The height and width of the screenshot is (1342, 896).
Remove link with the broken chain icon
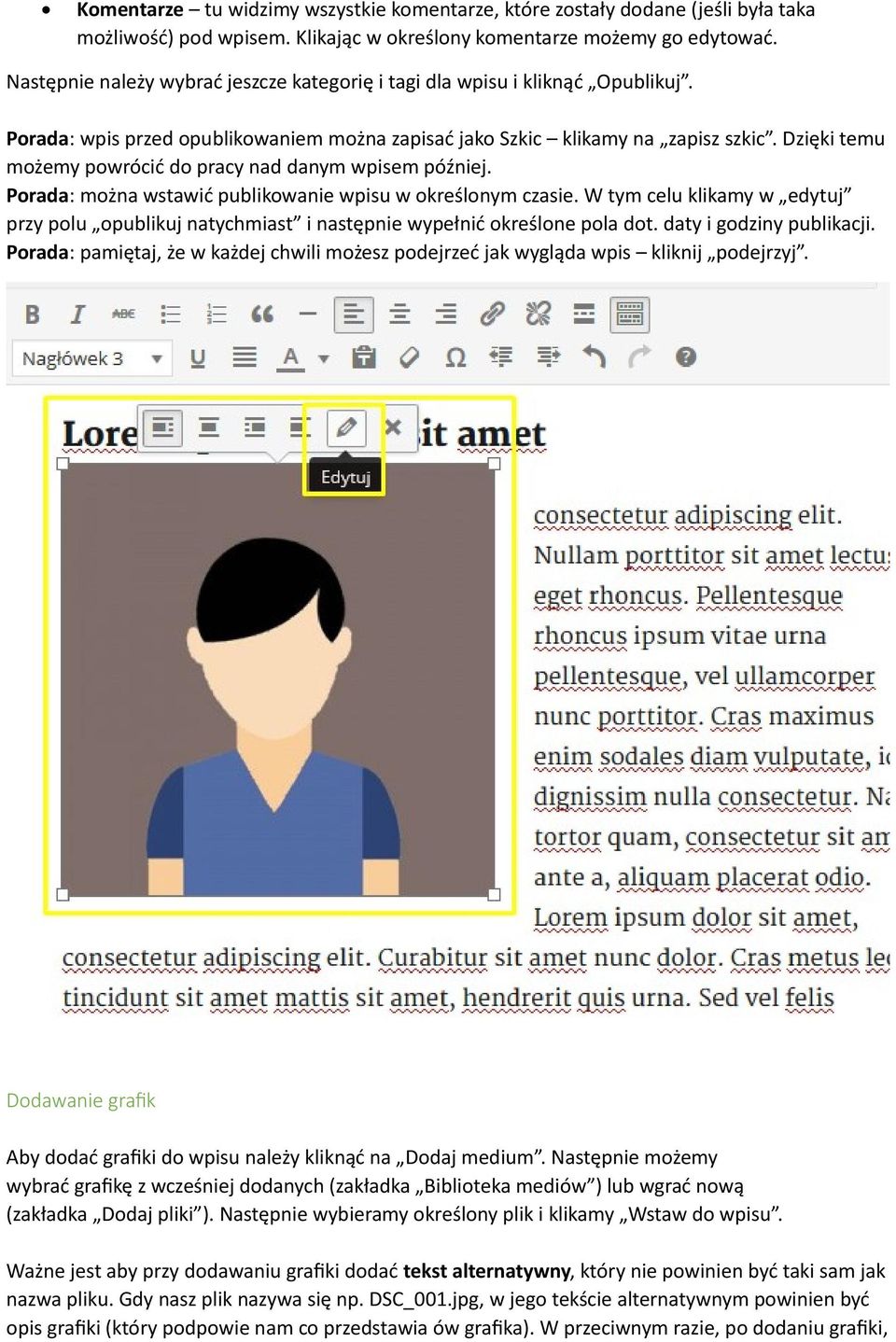pyautogui.click(x=538, y=315)
